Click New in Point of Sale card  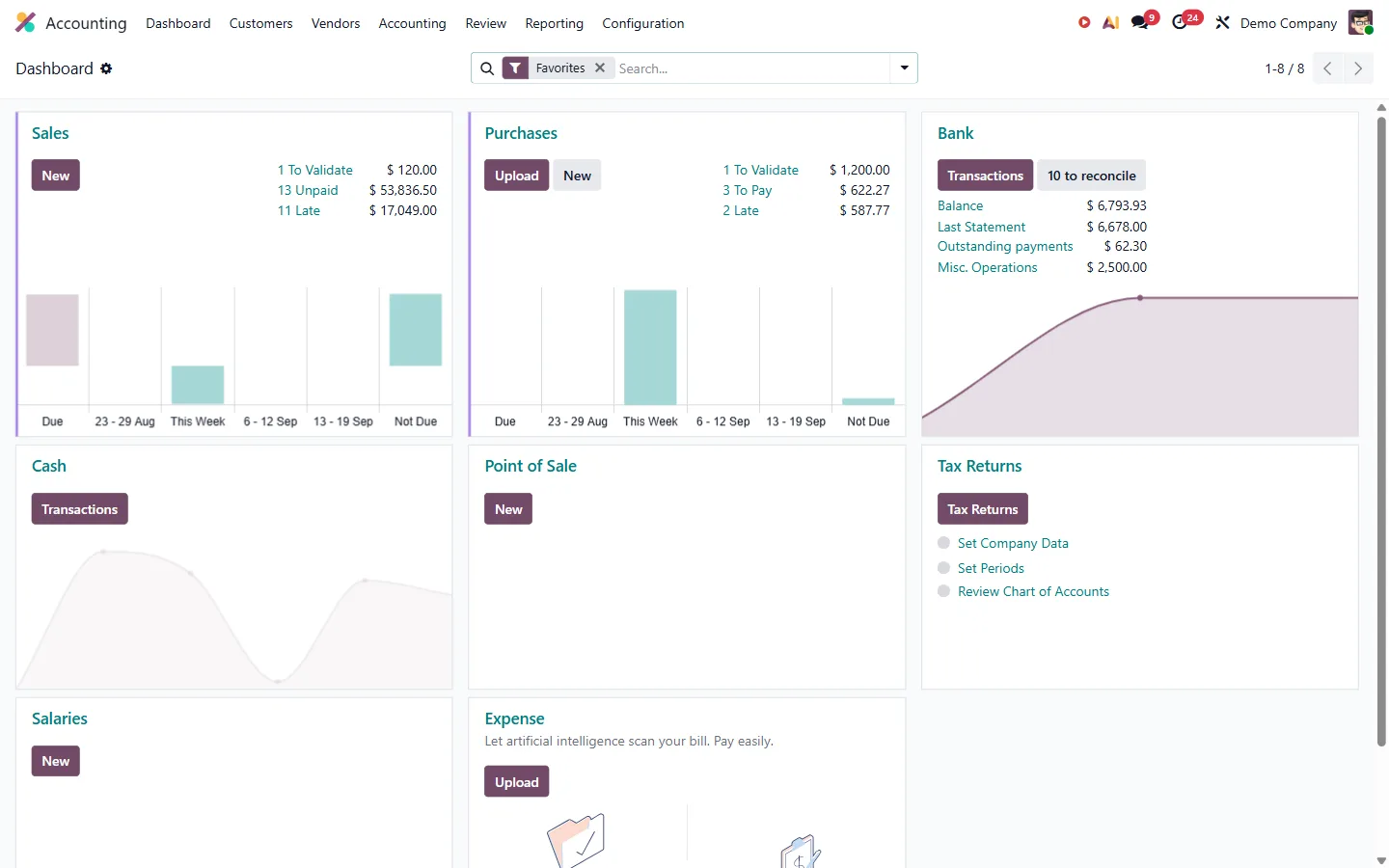(508, 509)
